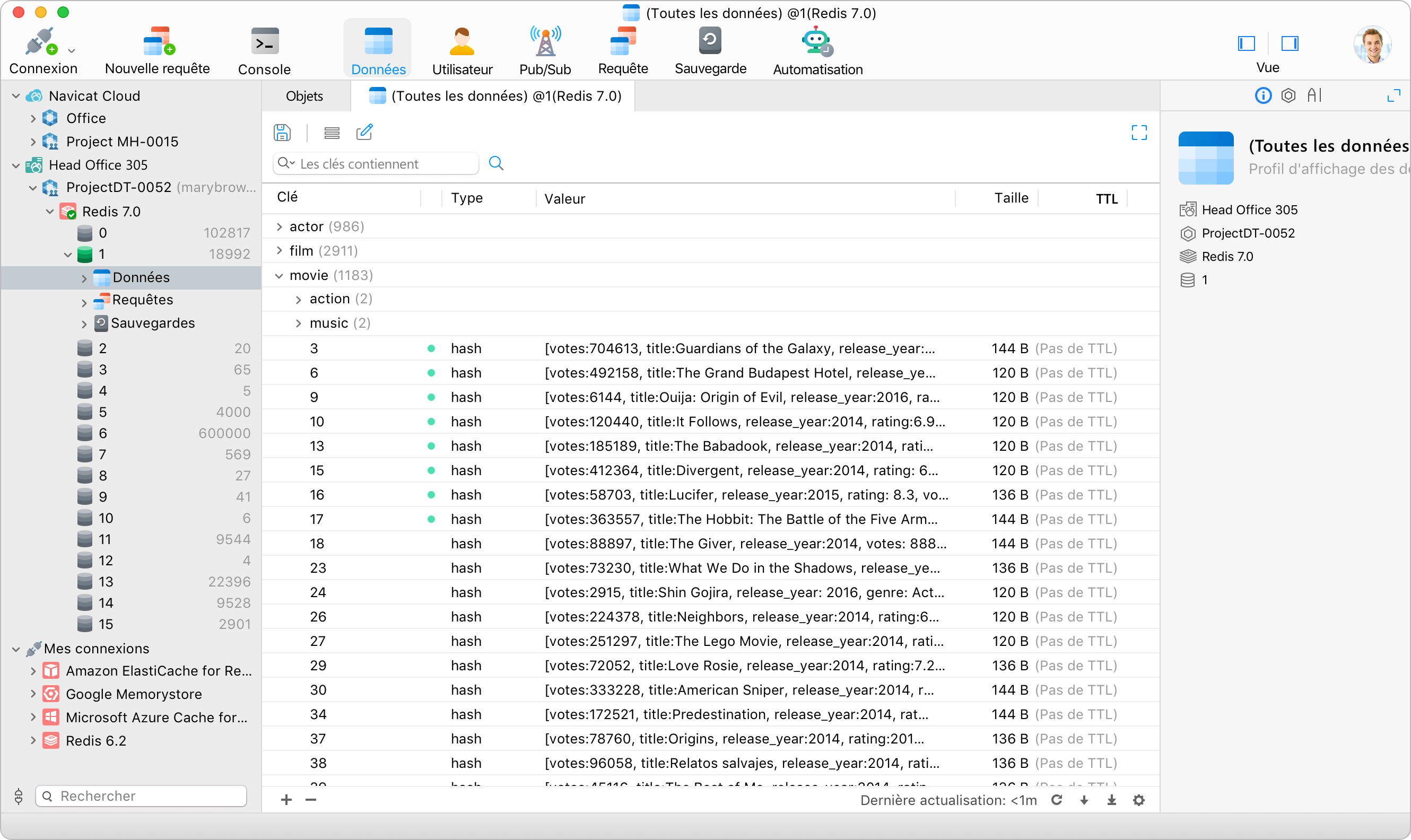Open the AI assistant panel icon
The height and width of the screenshot is (840, 1411).
point(1315,95)
